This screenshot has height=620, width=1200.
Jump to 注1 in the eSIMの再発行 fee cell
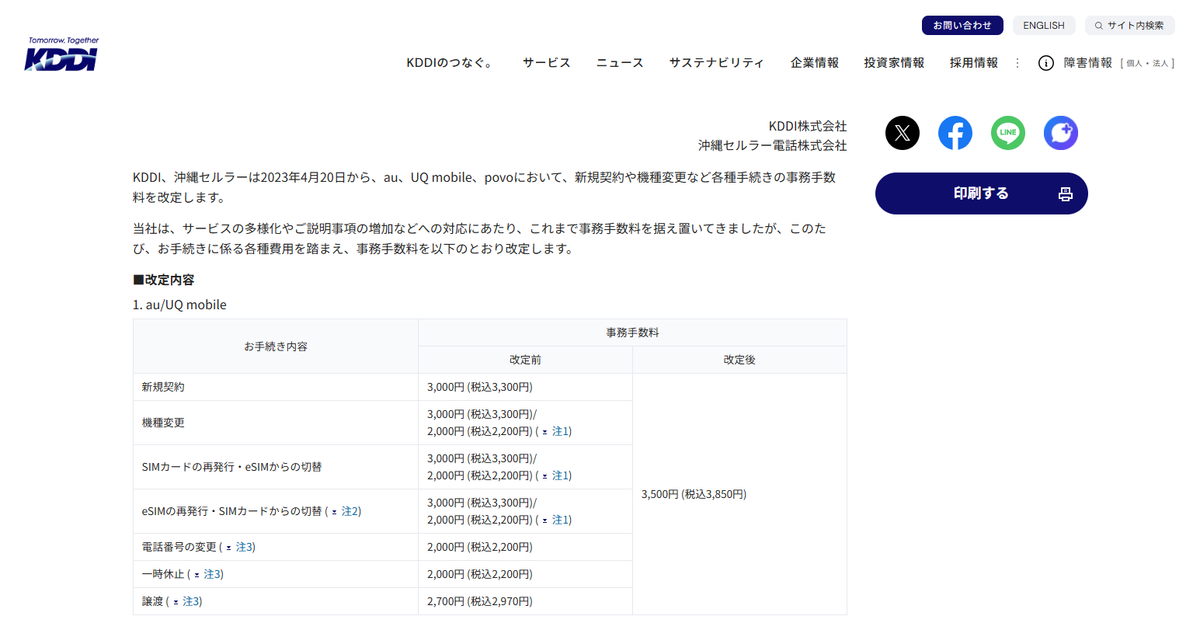(556, 519)
